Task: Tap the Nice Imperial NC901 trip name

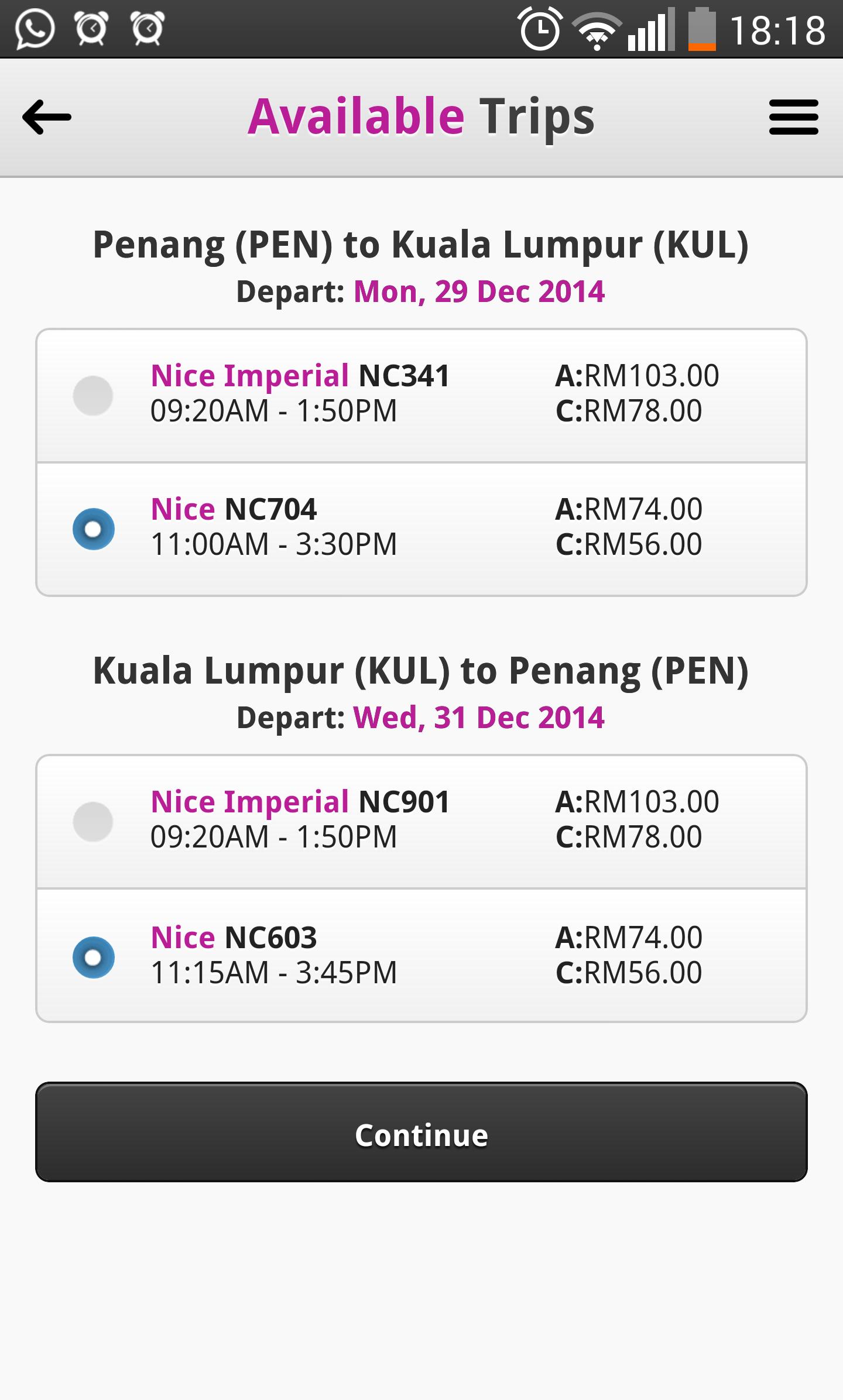Action: coord(300,802)
